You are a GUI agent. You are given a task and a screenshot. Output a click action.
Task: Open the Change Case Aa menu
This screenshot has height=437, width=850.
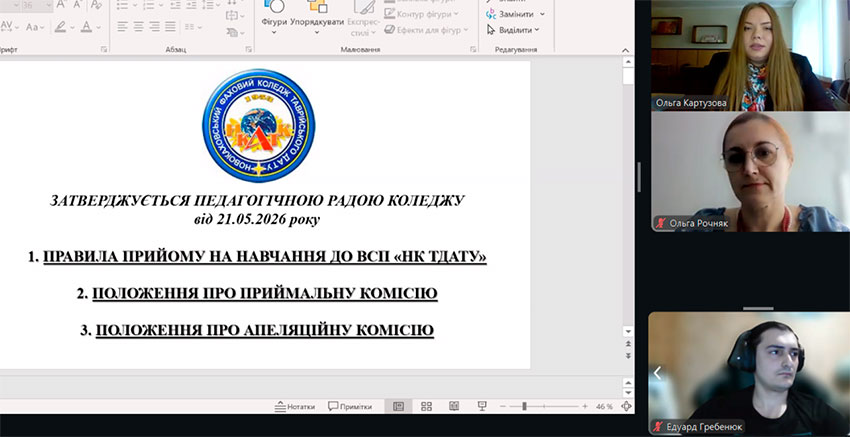pos(35,26)
